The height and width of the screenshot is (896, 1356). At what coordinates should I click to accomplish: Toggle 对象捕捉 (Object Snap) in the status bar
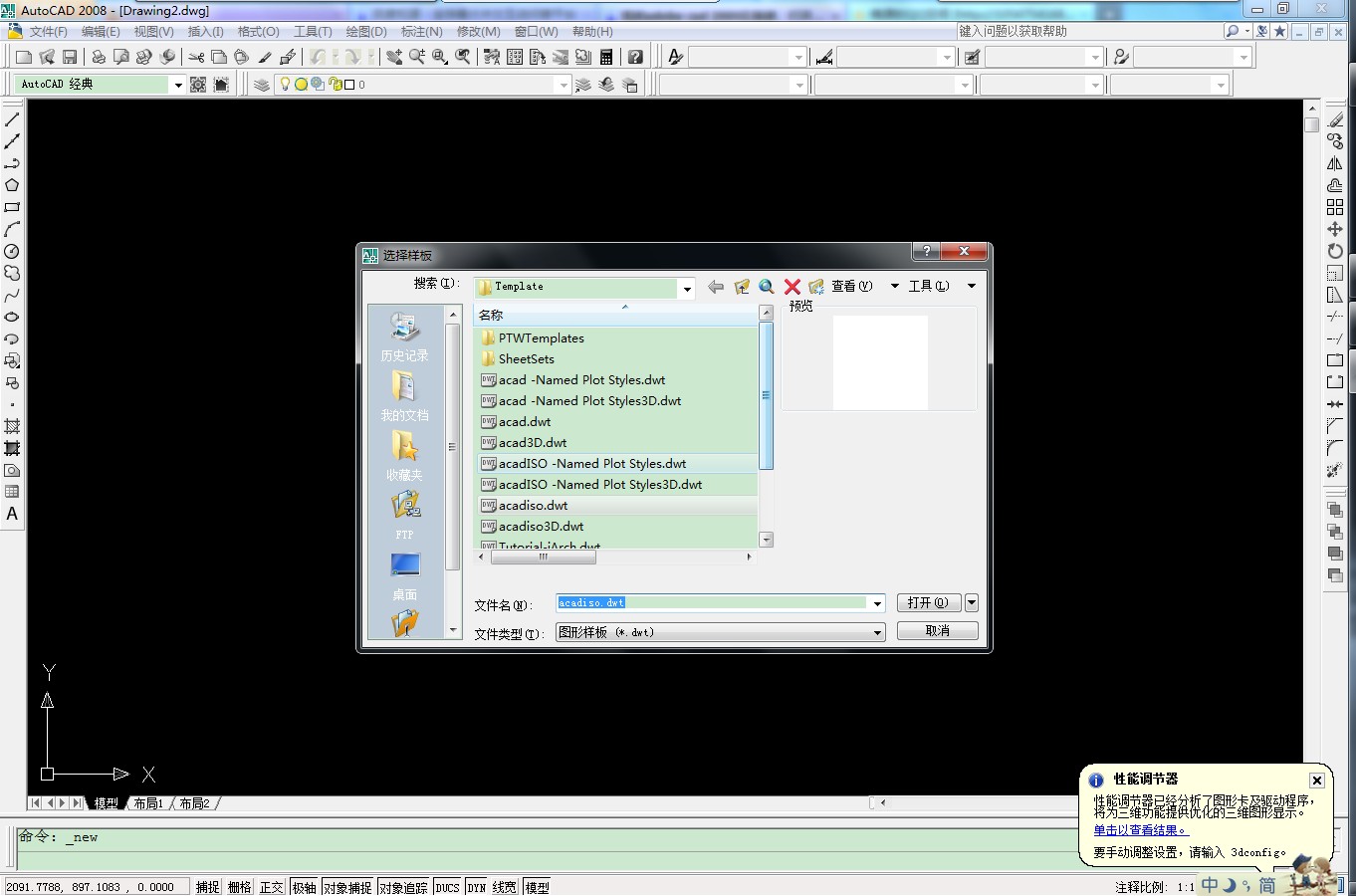point(347,887)
